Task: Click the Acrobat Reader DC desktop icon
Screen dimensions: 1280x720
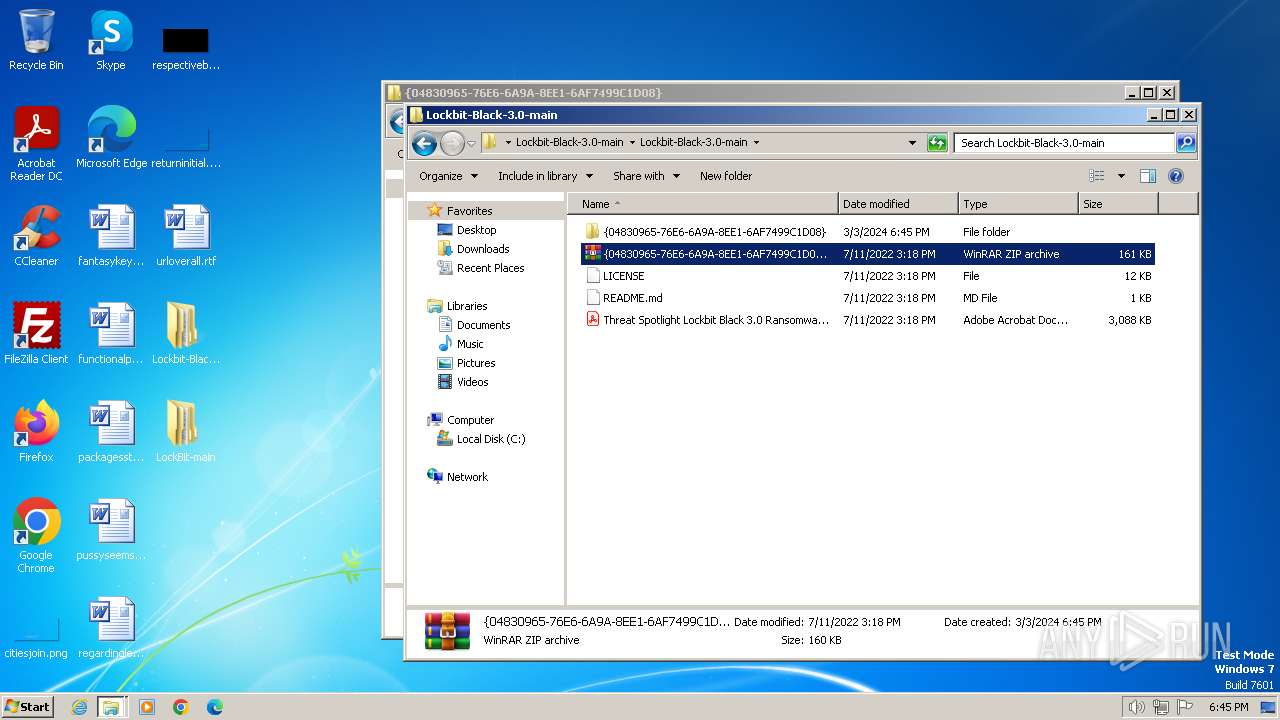Action: pos(36,144)
